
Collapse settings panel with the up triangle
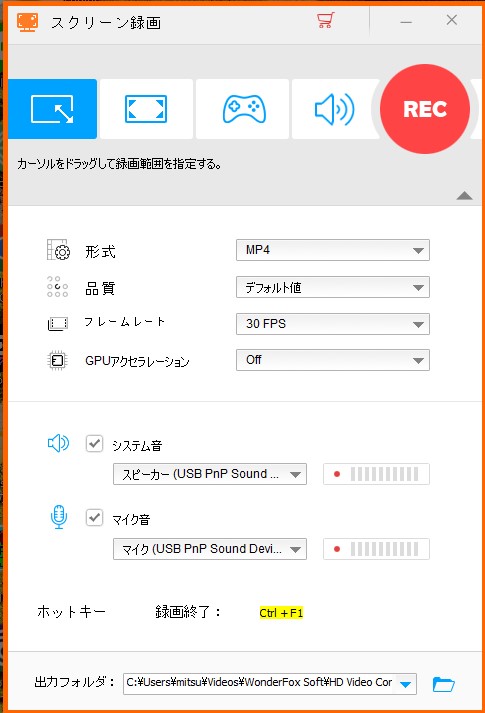[x=464, y=196]
